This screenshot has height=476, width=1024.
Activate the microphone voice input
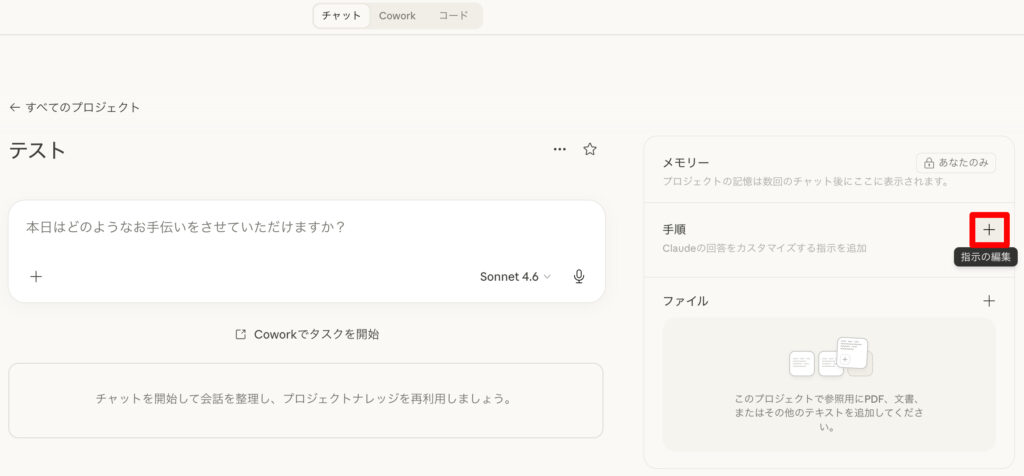click(x=579, y=277)
